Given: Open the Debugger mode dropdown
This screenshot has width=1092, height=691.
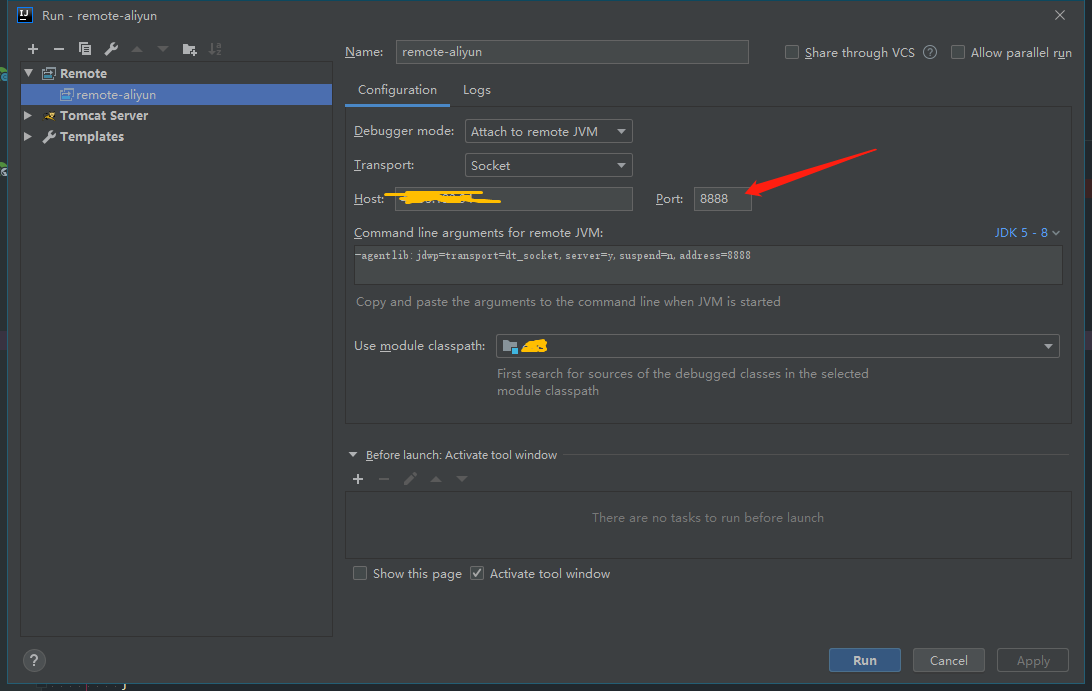Looking at the screenshot, I should point(548,132).
